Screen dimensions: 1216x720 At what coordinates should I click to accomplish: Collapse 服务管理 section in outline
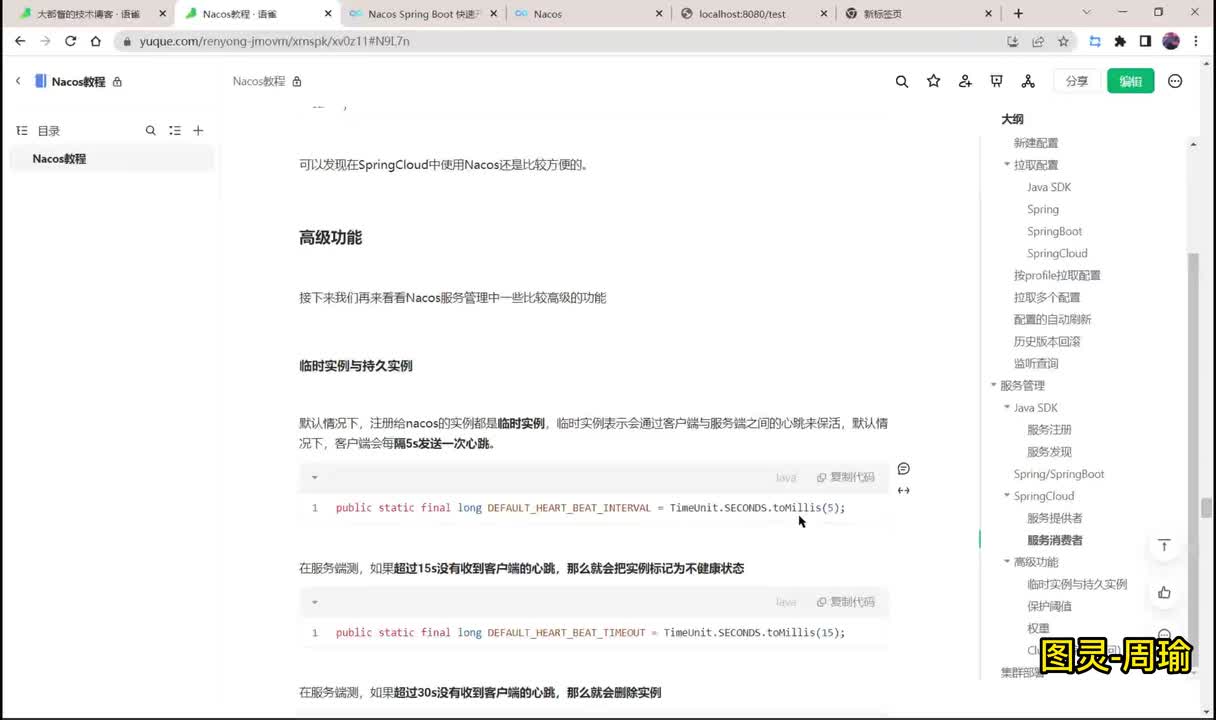pyautogui.click(x=994, y=385)
